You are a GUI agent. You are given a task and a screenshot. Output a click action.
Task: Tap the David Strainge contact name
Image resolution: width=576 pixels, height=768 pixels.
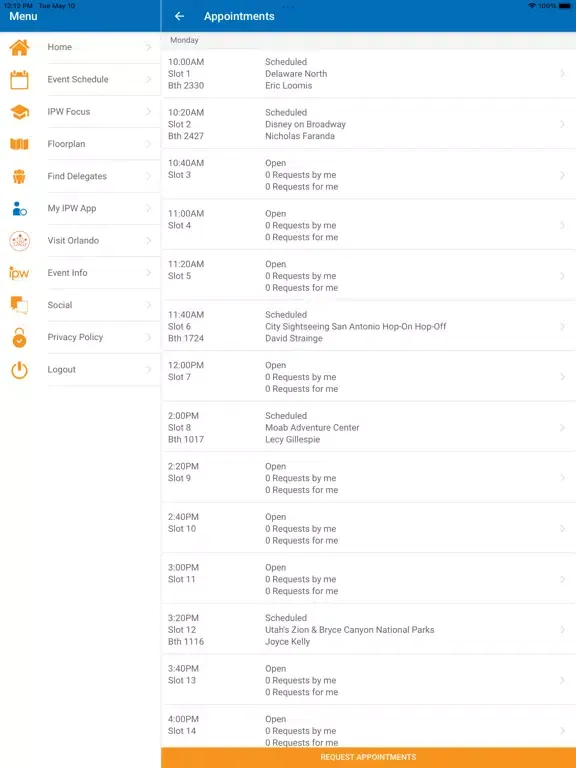point(294,338)
